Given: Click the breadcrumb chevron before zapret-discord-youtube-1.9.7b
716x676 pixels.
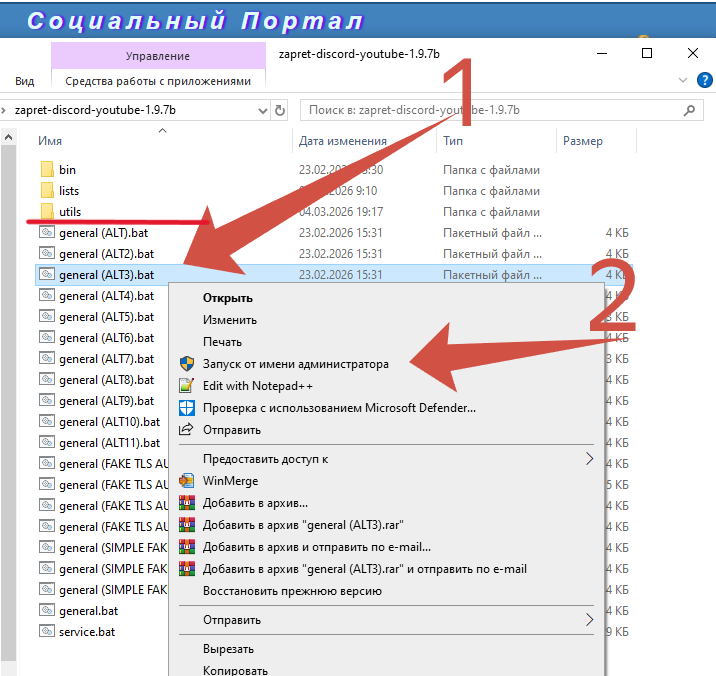Looking at the screenshot, I should click(4, 110).
